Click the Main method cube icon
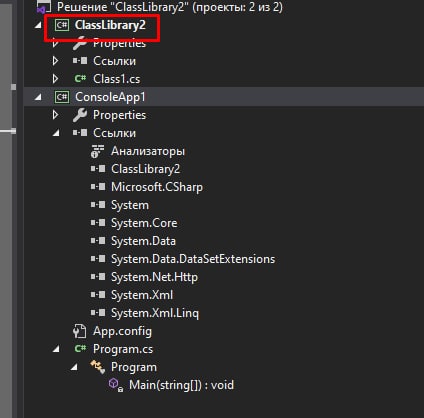The width and height of the screenshot is (424, 418). click(116, 385)
